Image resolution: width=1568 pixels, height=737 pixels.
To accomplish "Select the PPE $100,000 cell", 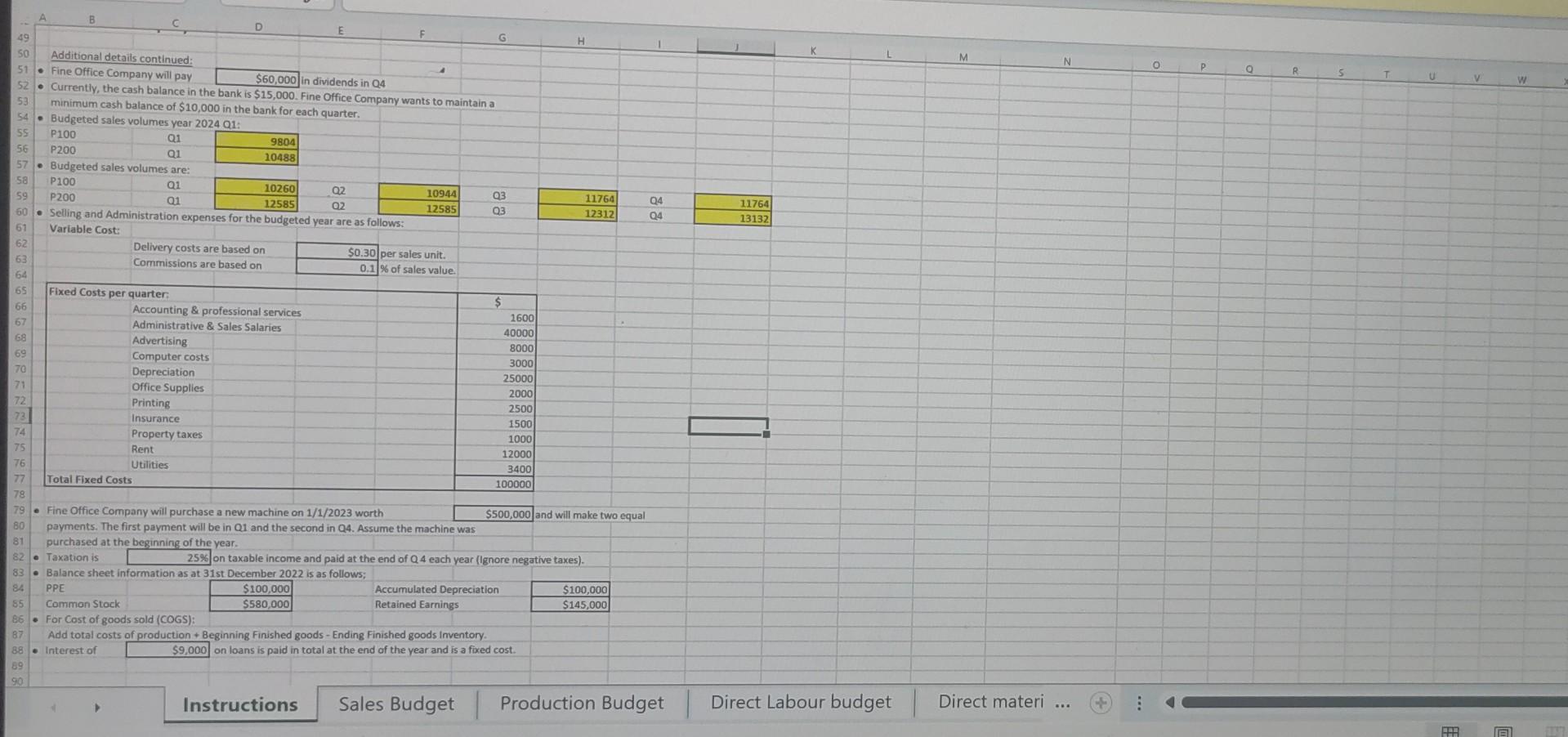I will point(251,588).
